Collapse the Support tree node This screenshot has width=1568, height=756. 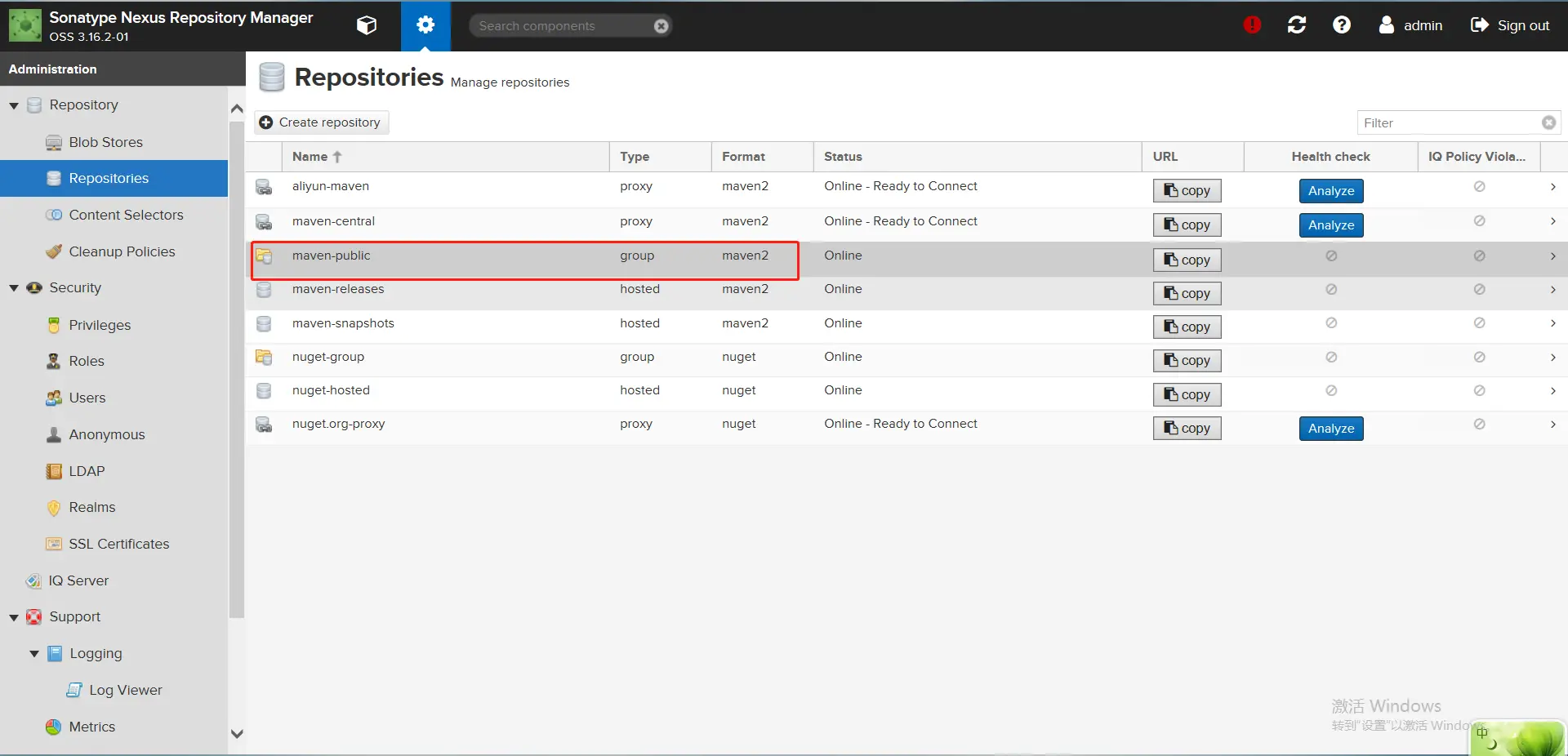pos(14,617)
